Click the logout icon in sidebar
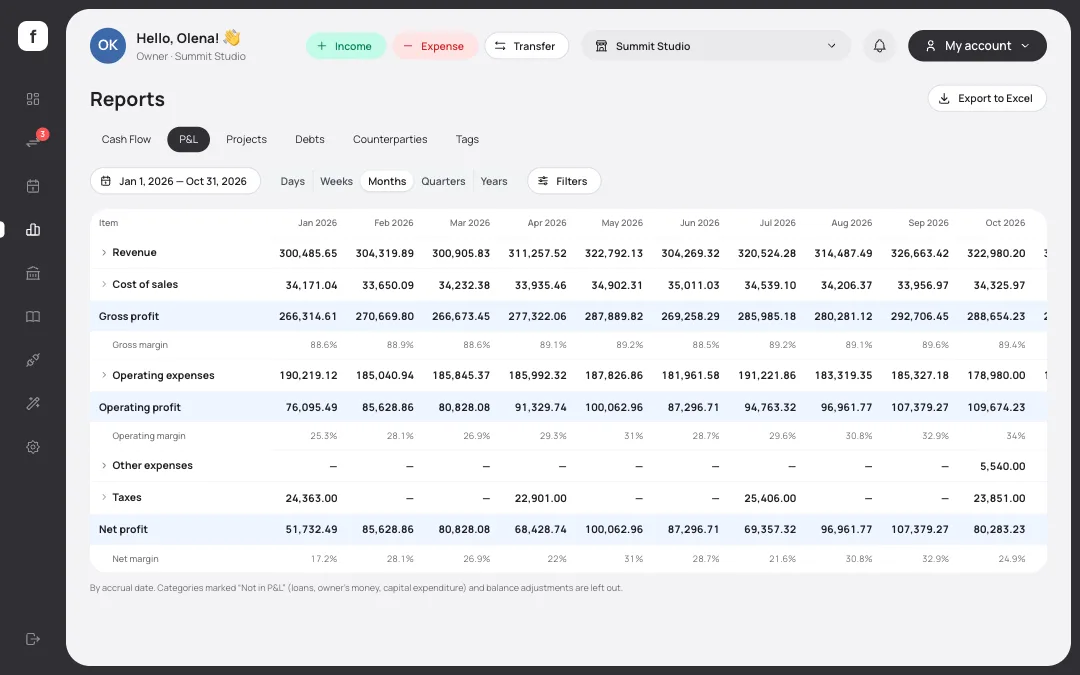1080x675 pixels. pyautogui.click(x=33, y=639)
